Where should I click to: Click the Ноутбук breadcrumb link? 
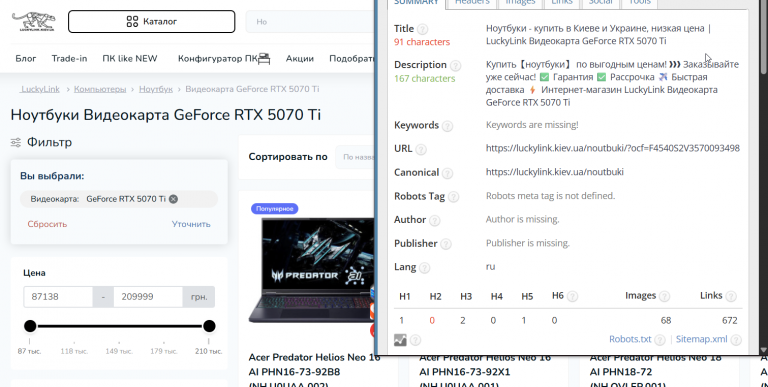[x=156, y=89]
